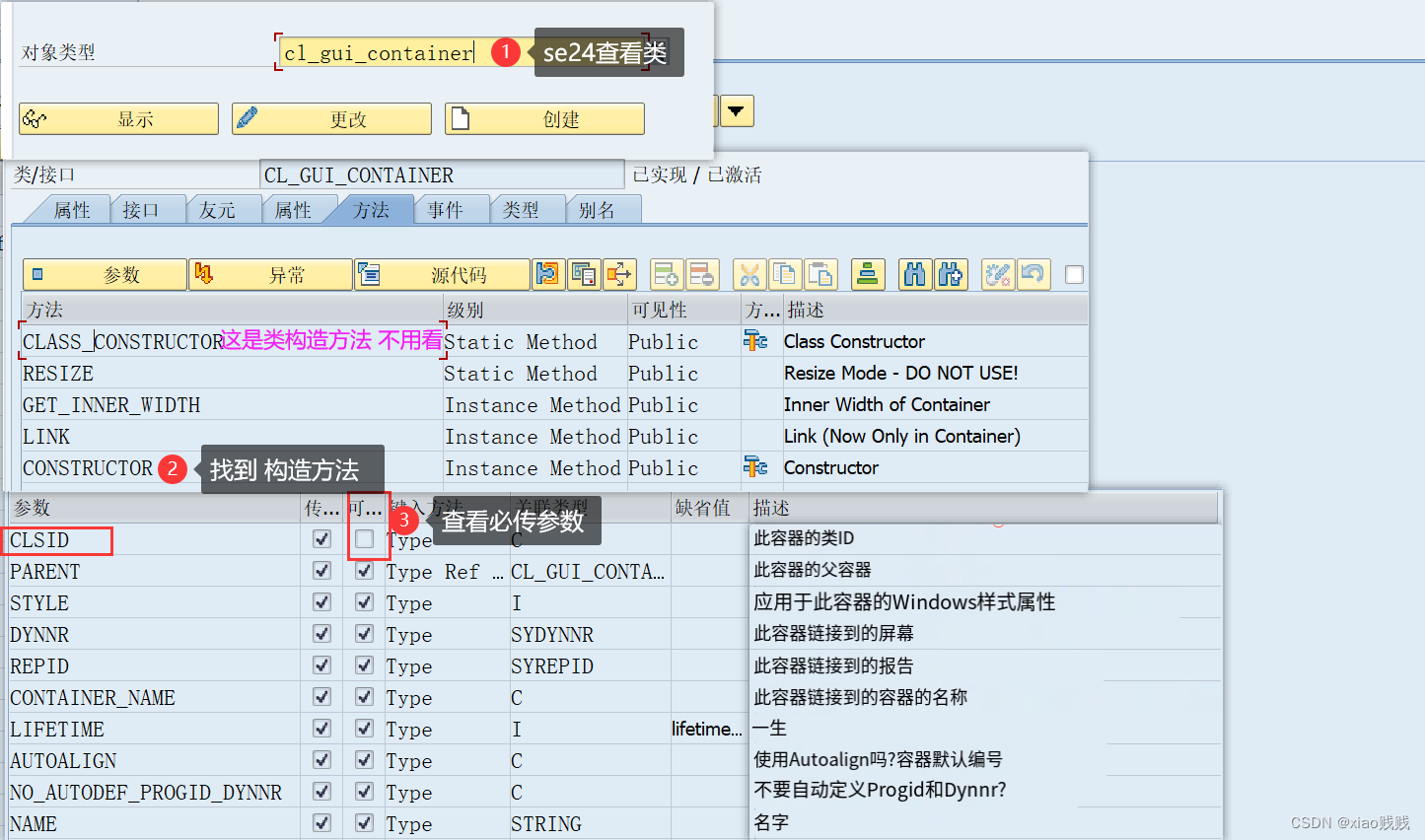Click the stacked windows toolbar icon
This screenshot has height=840, width=1425.
click(x=584, y=274)
